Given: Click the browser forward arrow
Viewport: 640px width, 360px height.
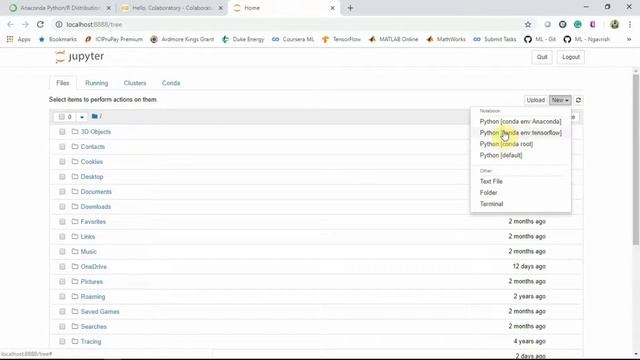Looking at the screenshot, I should click(x=25, y=24).
